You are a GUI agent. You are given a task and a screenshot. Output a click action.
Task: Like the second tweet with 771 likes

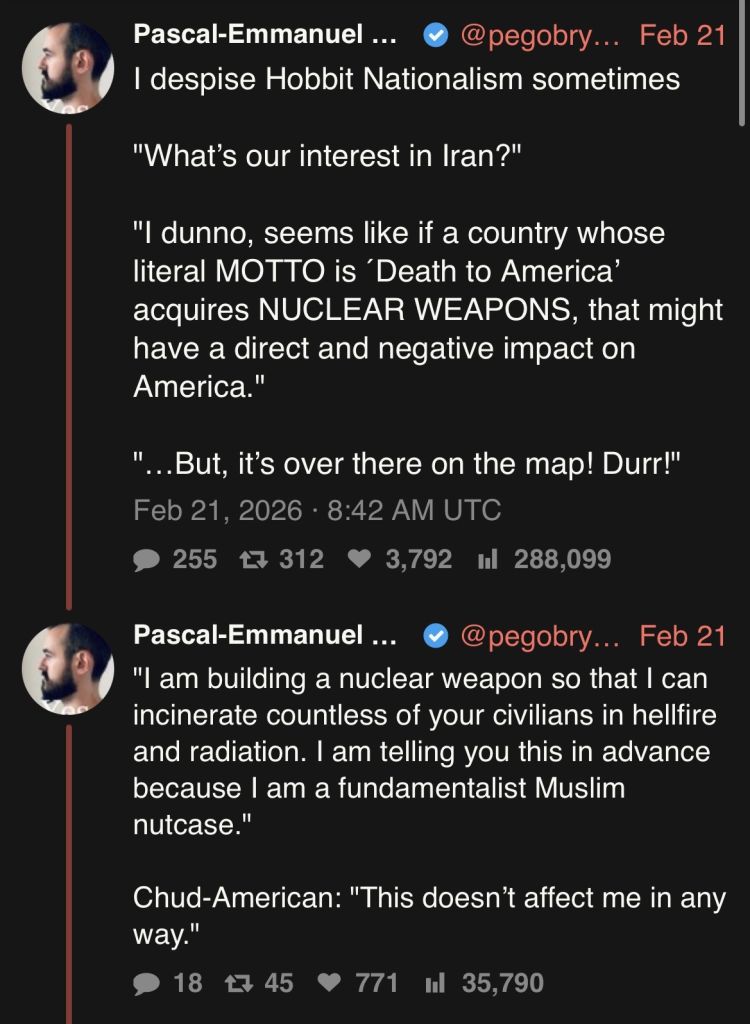coord(330,983)
